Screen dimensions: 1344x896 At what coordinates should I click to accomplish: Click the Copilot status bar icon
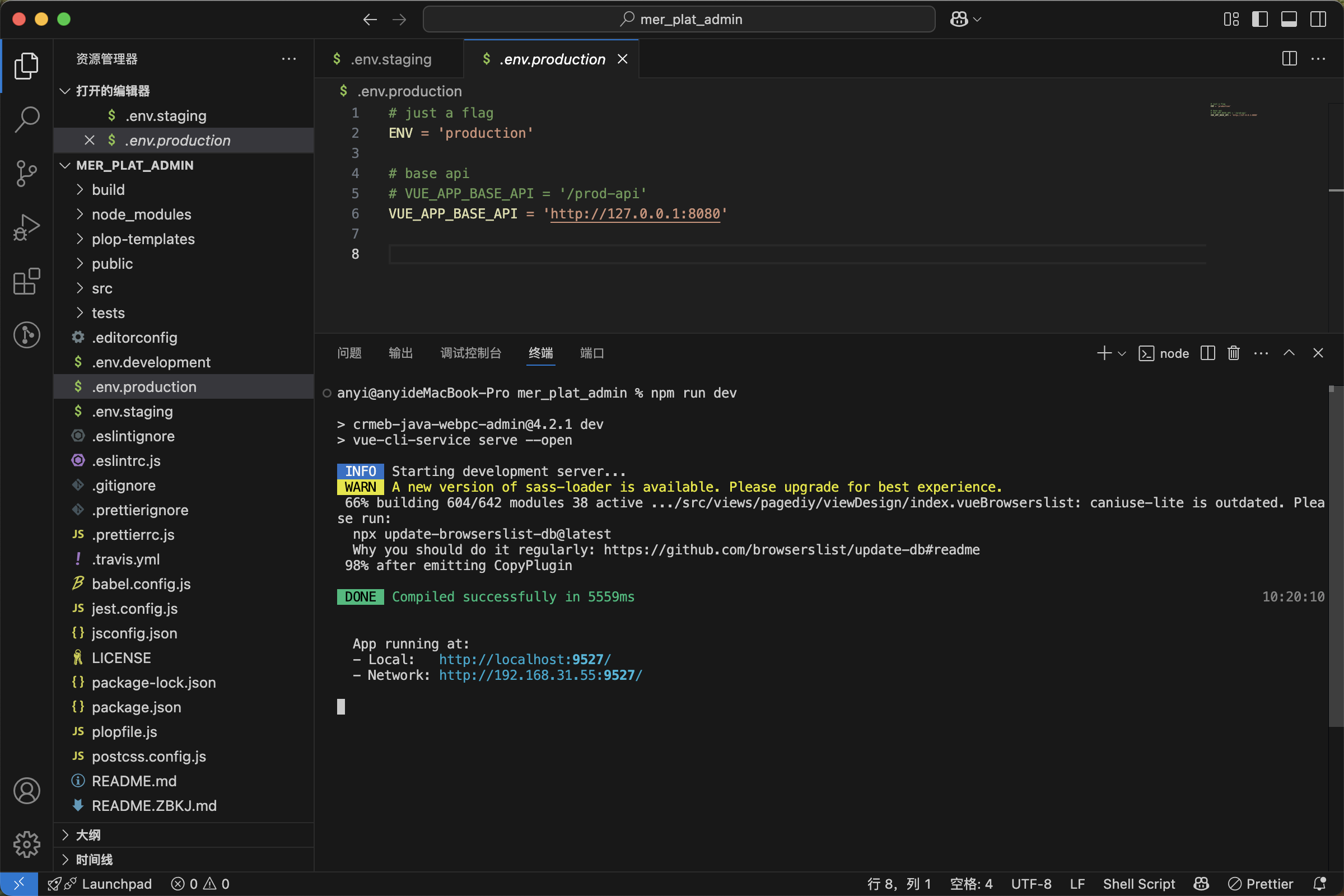pyautogui.click(x=1201, y=884)
